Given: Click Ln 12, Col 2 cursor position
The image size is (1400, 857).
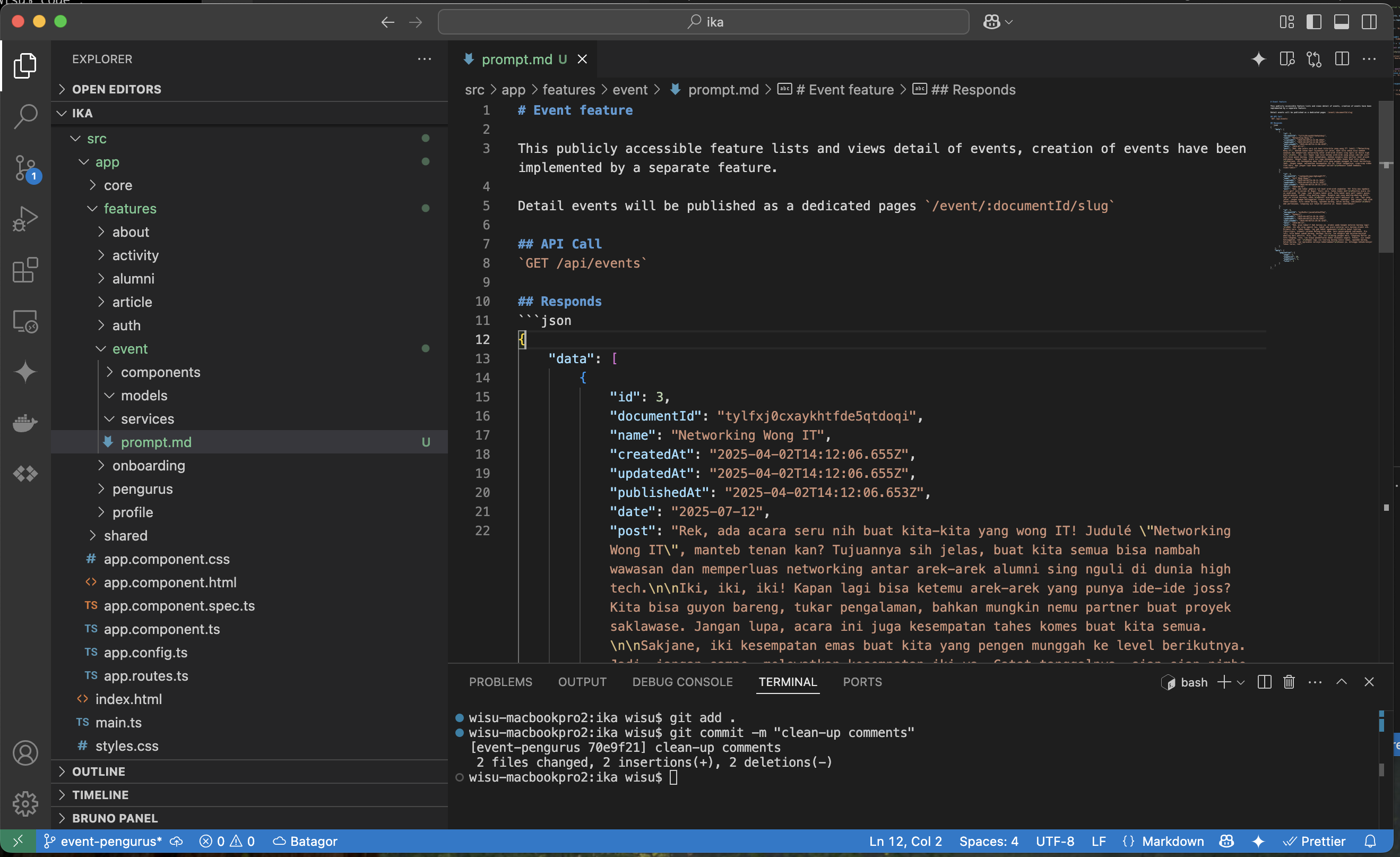Looking at the screenshot, I should (x=905, y=841).
